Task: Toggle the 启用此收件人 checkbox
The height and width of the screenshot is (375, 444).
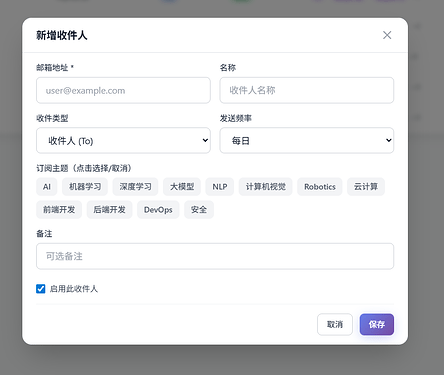Action: [41, 289]
